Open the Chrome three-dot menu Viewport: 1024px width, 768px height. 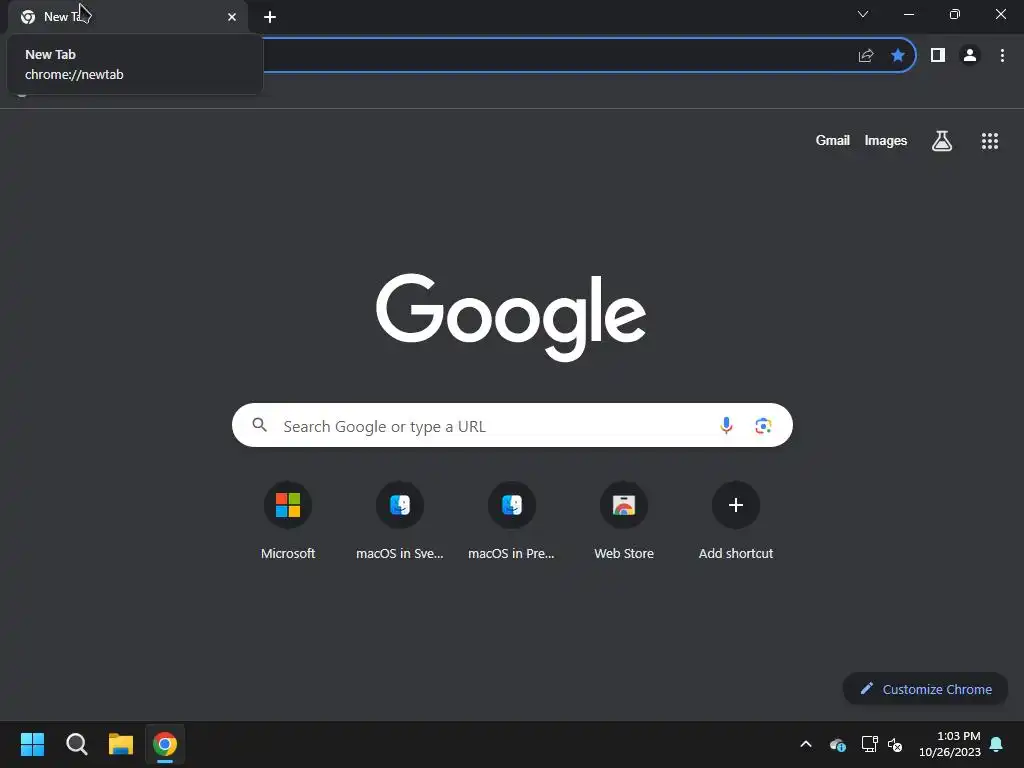[x=1002, y=56]
